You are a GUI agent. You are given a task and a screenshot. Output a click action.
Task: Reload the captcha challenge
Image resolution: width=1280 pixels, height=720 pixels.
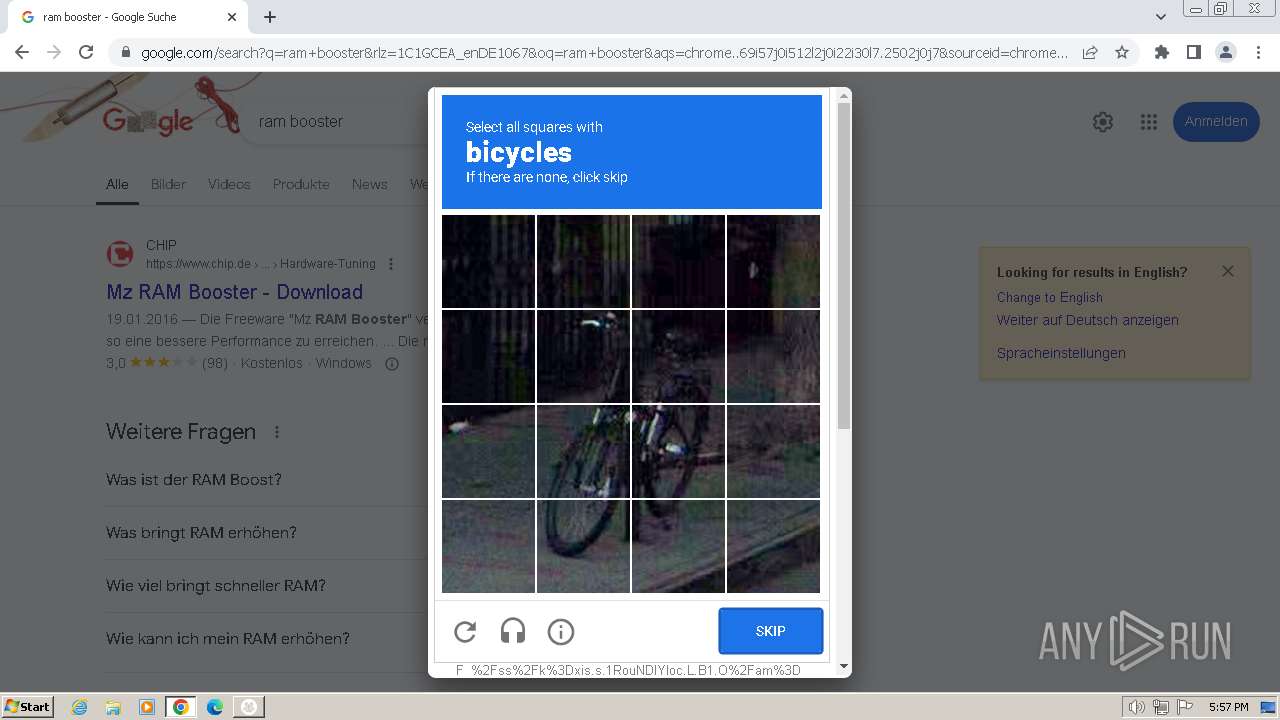[465, 631]
